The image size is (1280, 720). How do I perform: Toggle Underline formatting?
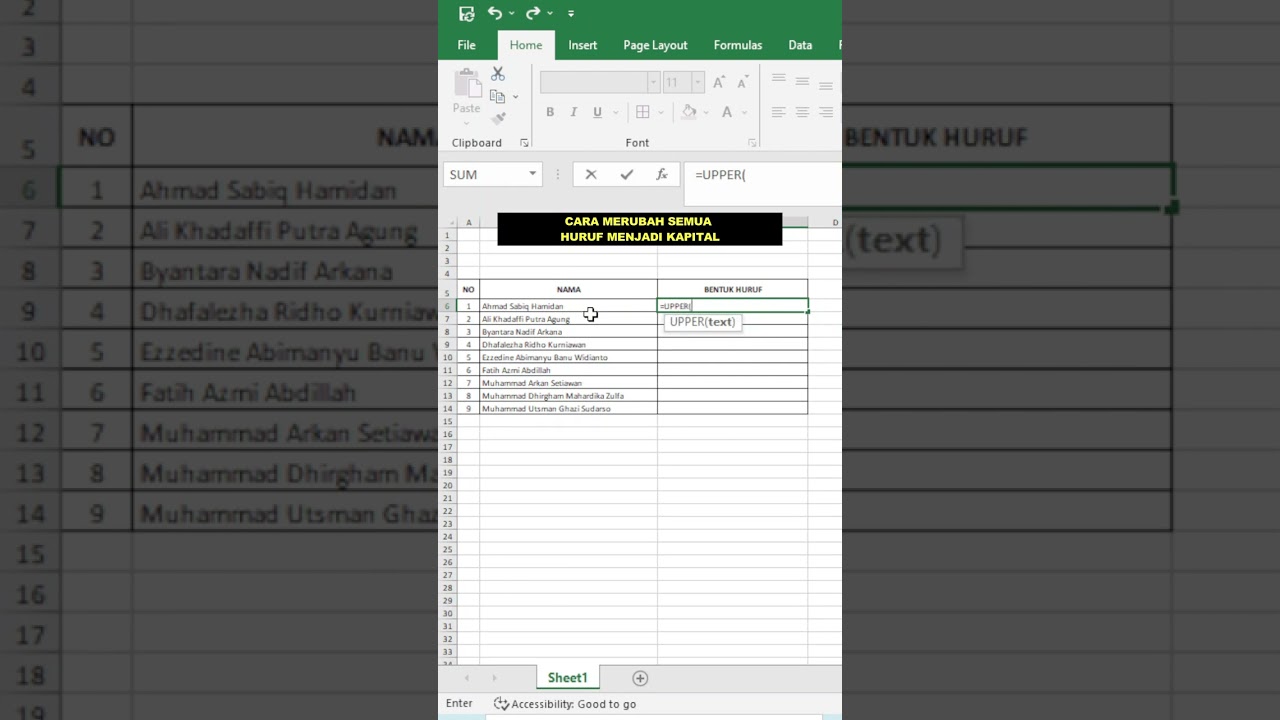[x=597, y=112]
